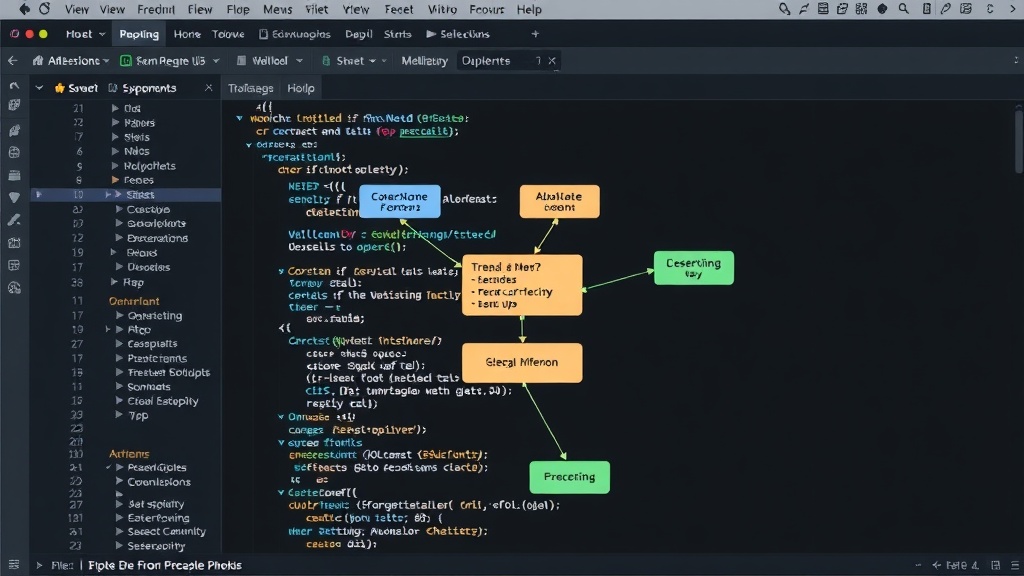Click the phone device icon in the menu bar
This screenshot has width=1024, height=576.
926,9
